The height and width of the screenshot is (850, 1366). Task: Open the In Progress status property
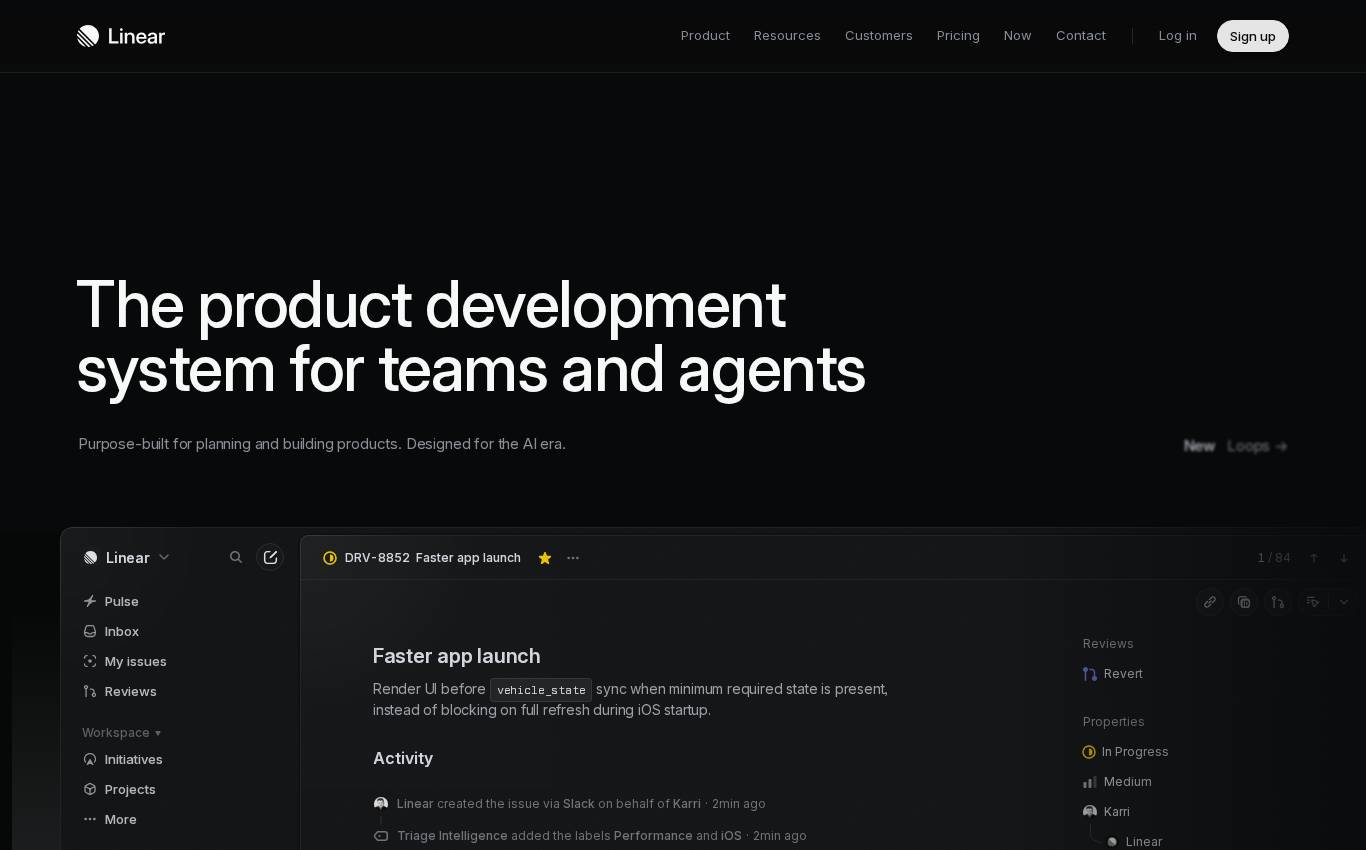pos(1126,752)
